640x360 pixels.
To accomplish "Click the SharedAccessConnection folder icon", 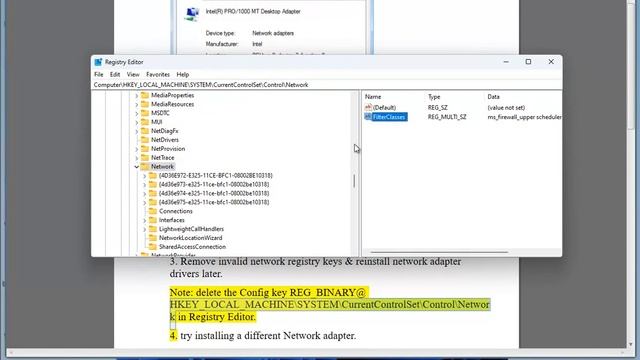I will tap(153, 247).
